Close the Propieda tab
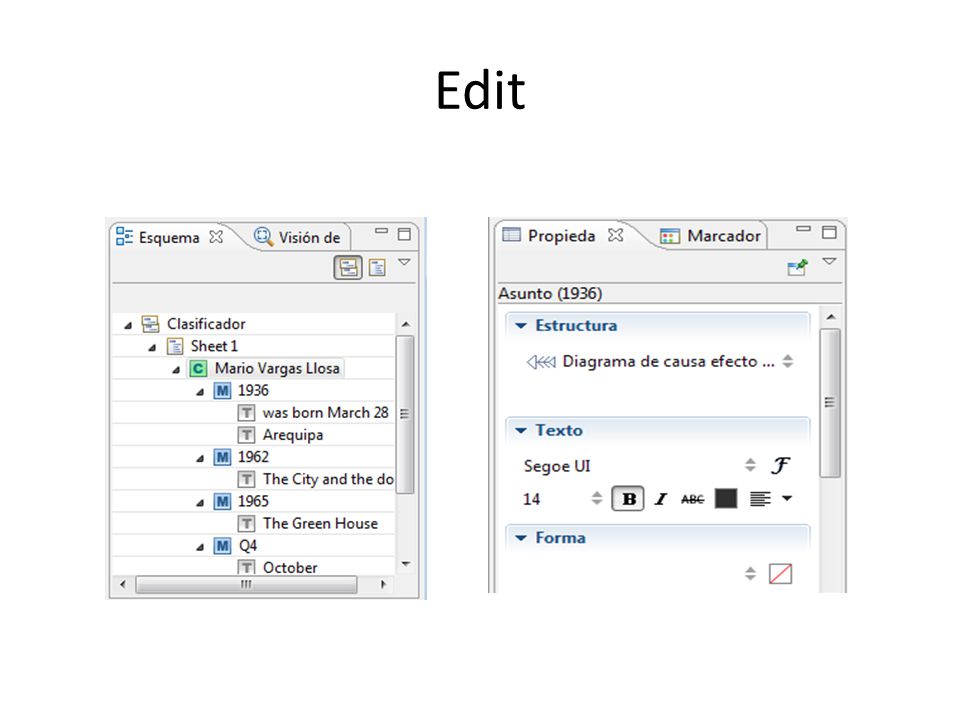 coord(616,235)
